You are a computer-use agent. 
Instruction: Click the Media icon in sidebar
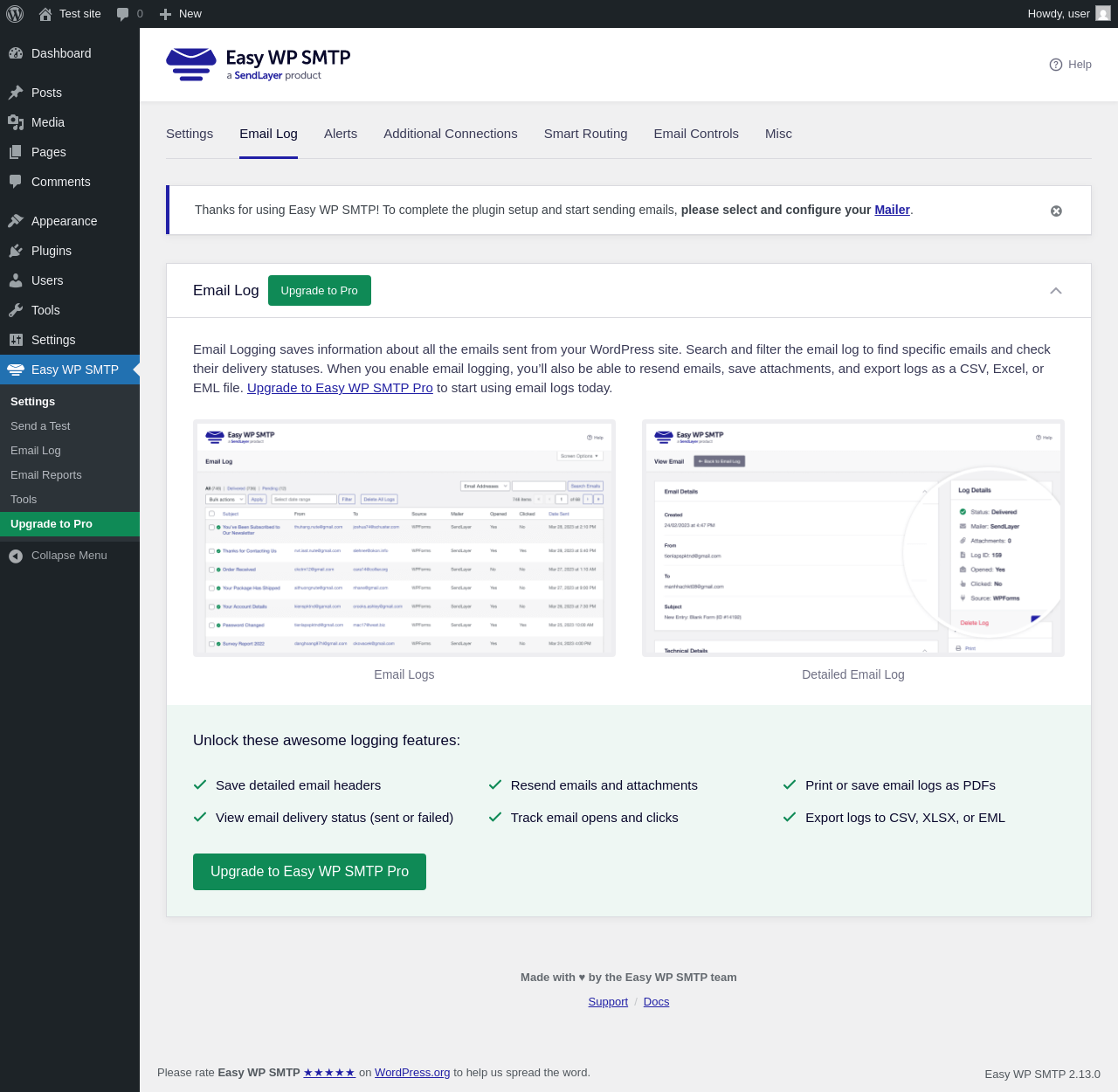click(x=16, y=122)
